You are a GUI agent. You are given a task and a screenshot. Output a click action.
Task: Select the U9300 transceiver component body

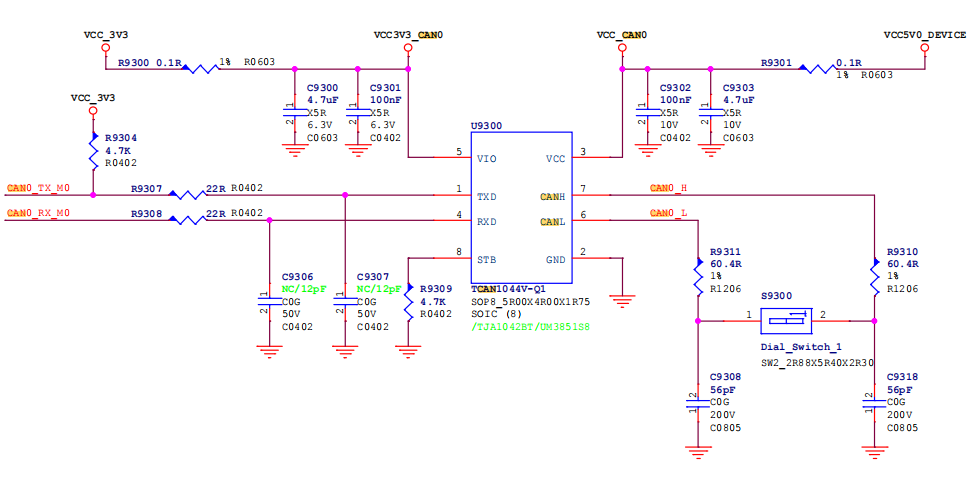coord(521,207)
